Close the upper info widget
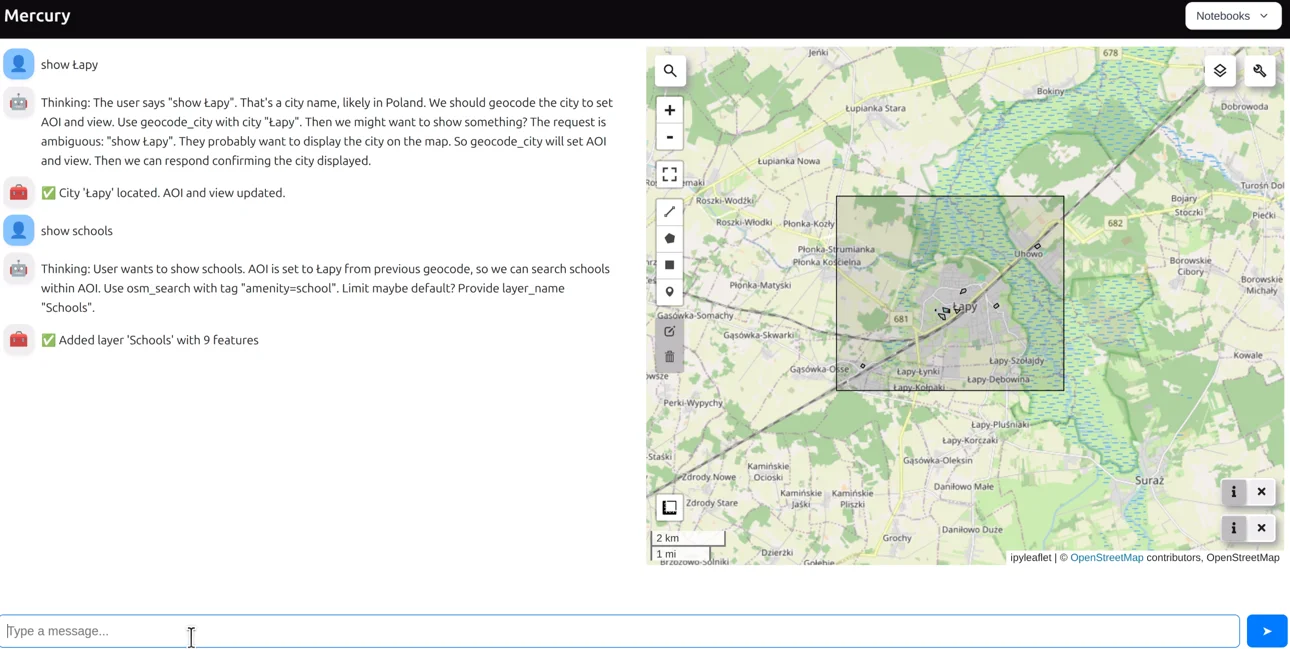Image resolution: width=1290 pixels, height=649 pixels. pos(1262,492)
